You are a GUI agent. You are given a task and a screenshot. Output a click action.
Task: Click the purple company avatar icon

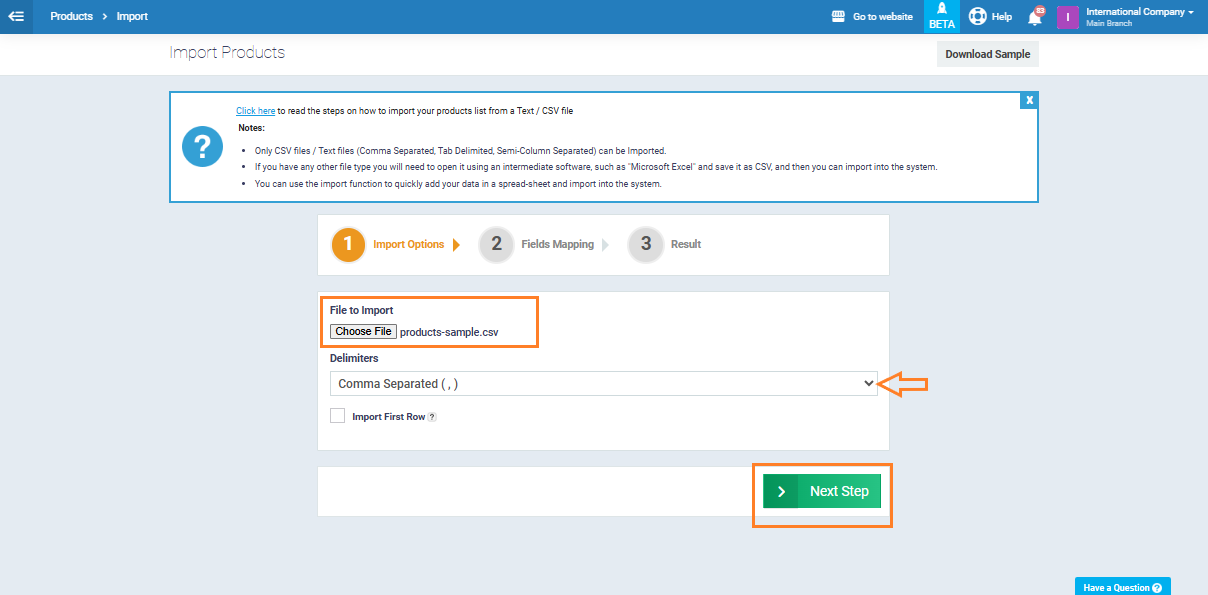1068,17
